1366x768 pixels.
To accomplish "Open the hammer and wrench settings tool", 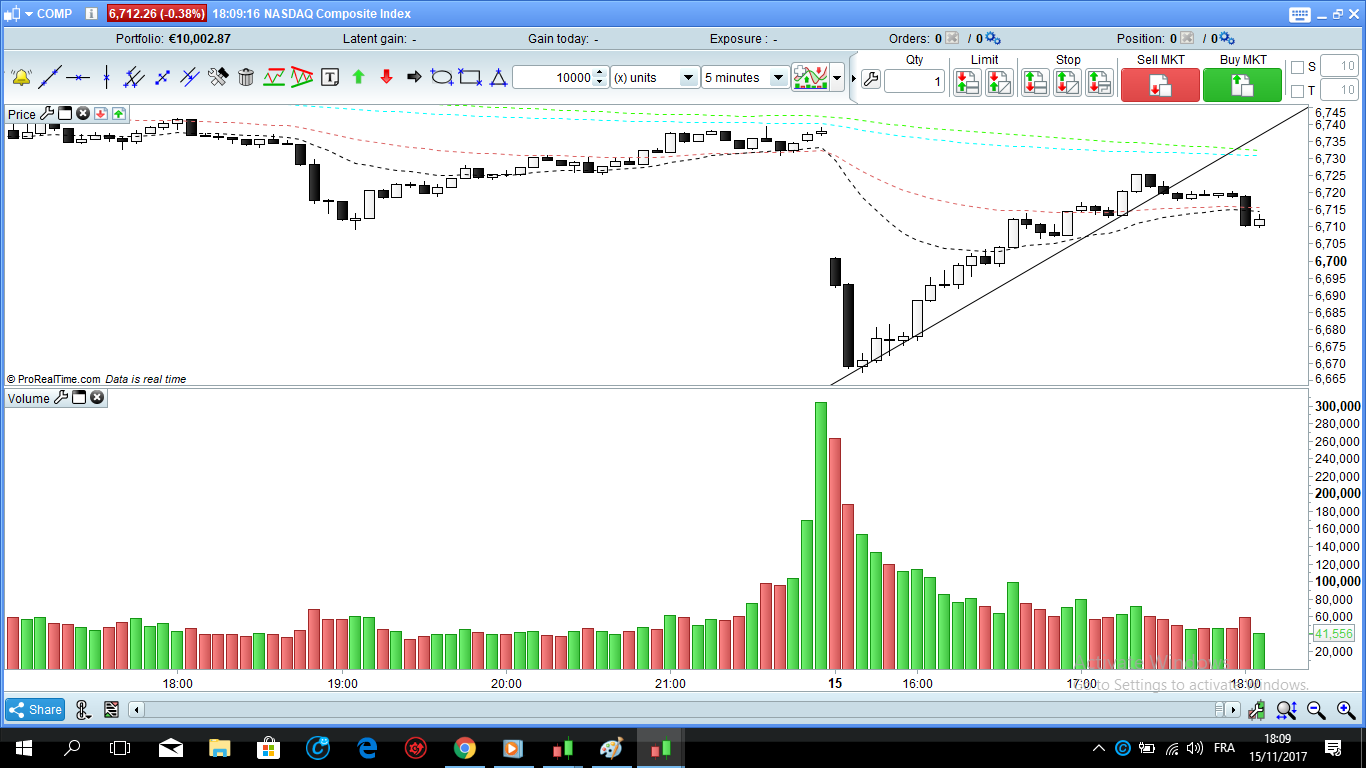I will coord(218,77).
